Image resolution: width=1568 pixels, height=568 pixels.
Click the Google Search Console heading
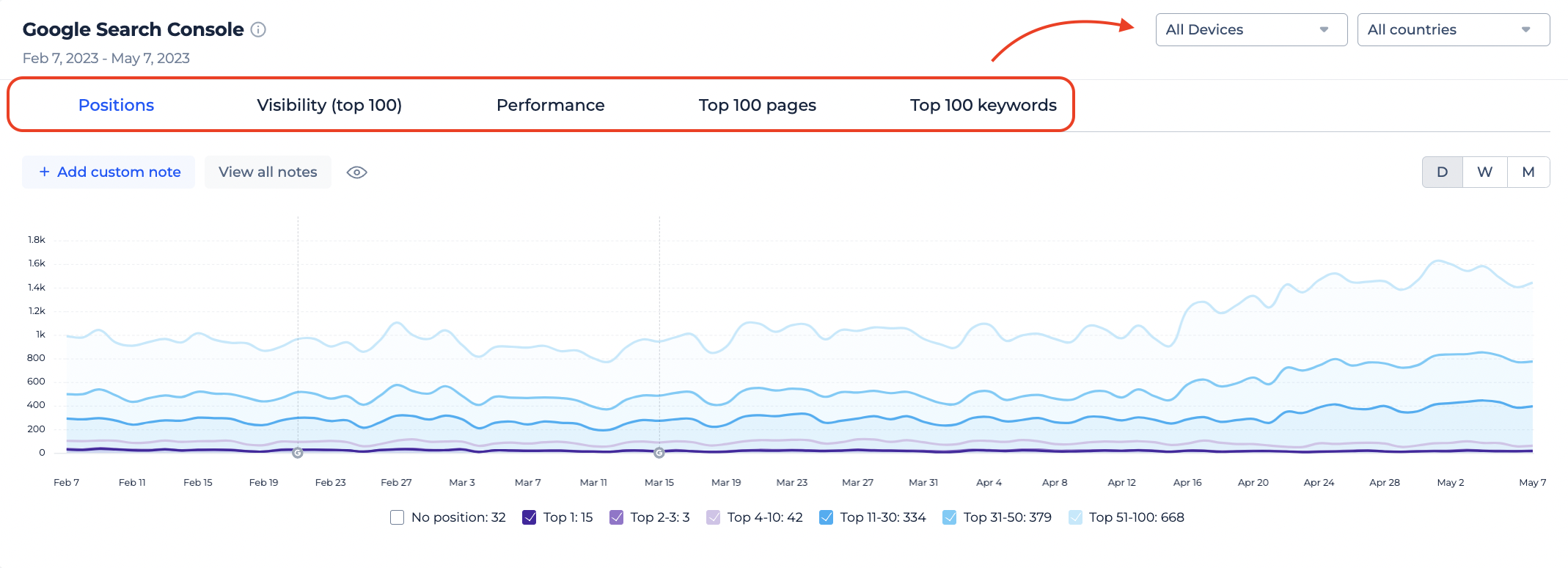pyautogui.click(x=133, y=29)
